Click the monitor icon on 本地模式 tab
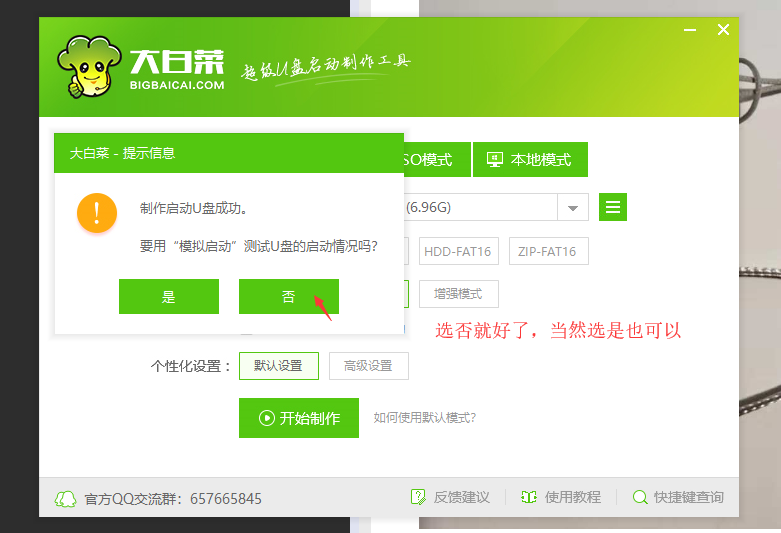The width and height of the screenshot is (781, 533). 495,159
